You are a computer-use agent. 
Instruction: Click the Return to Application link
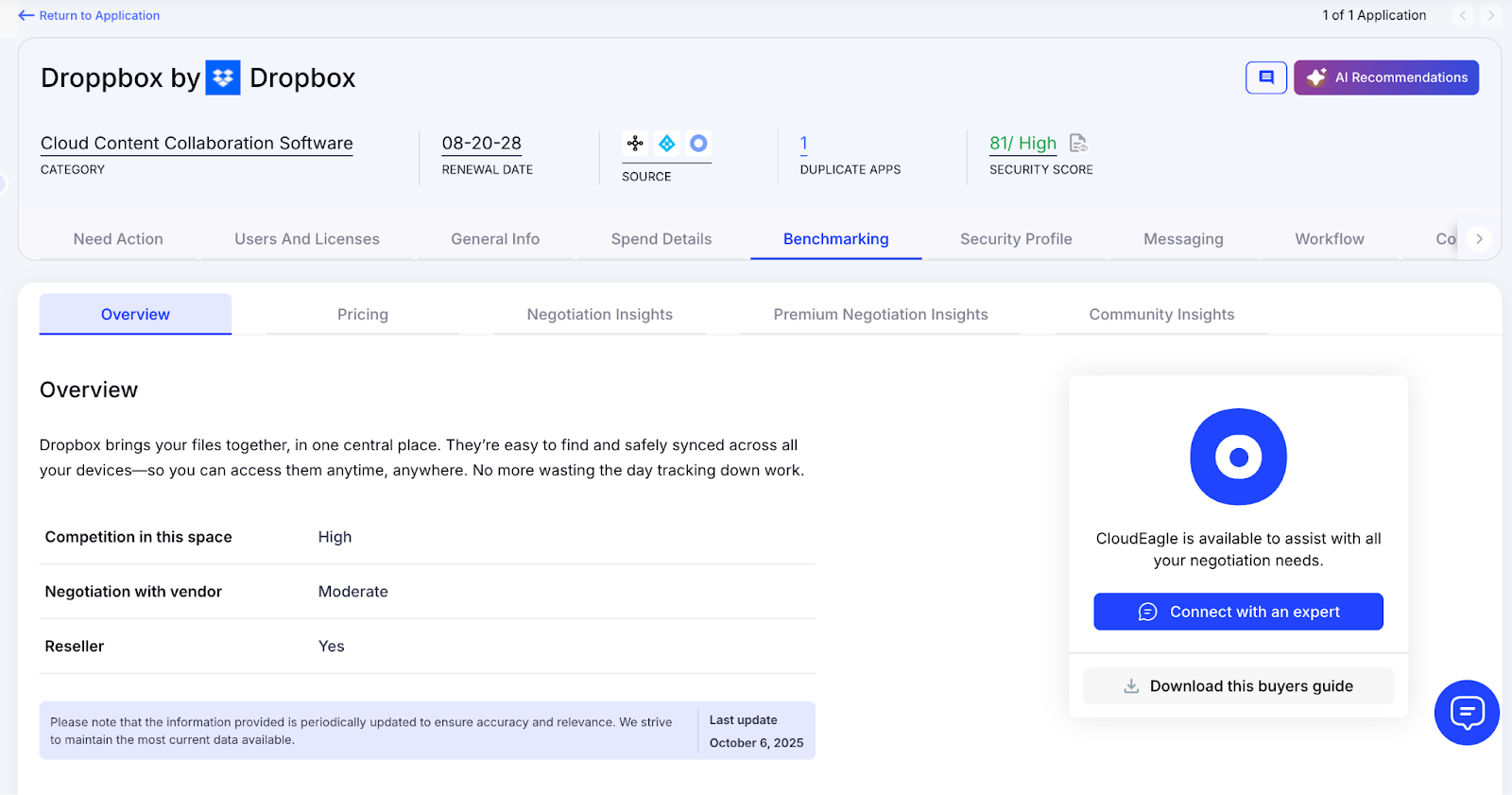tap(99, 15)
